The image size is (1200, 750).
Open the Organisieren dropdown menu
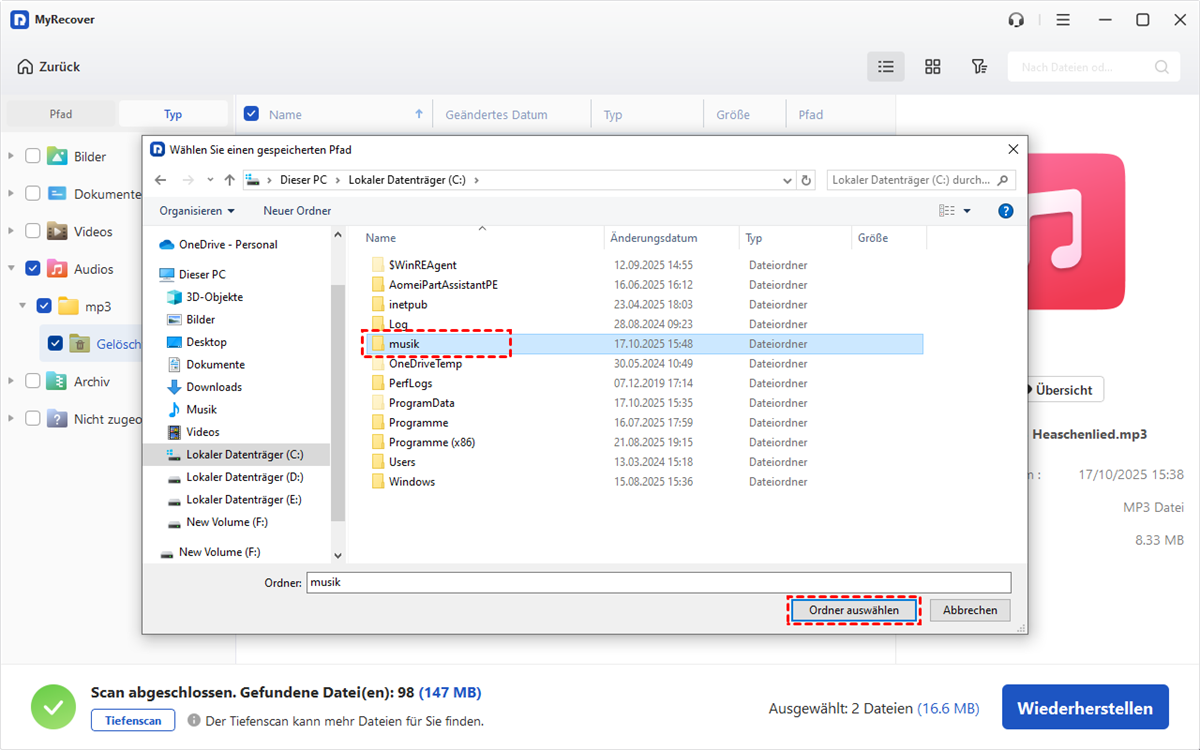tap(197, 211)
